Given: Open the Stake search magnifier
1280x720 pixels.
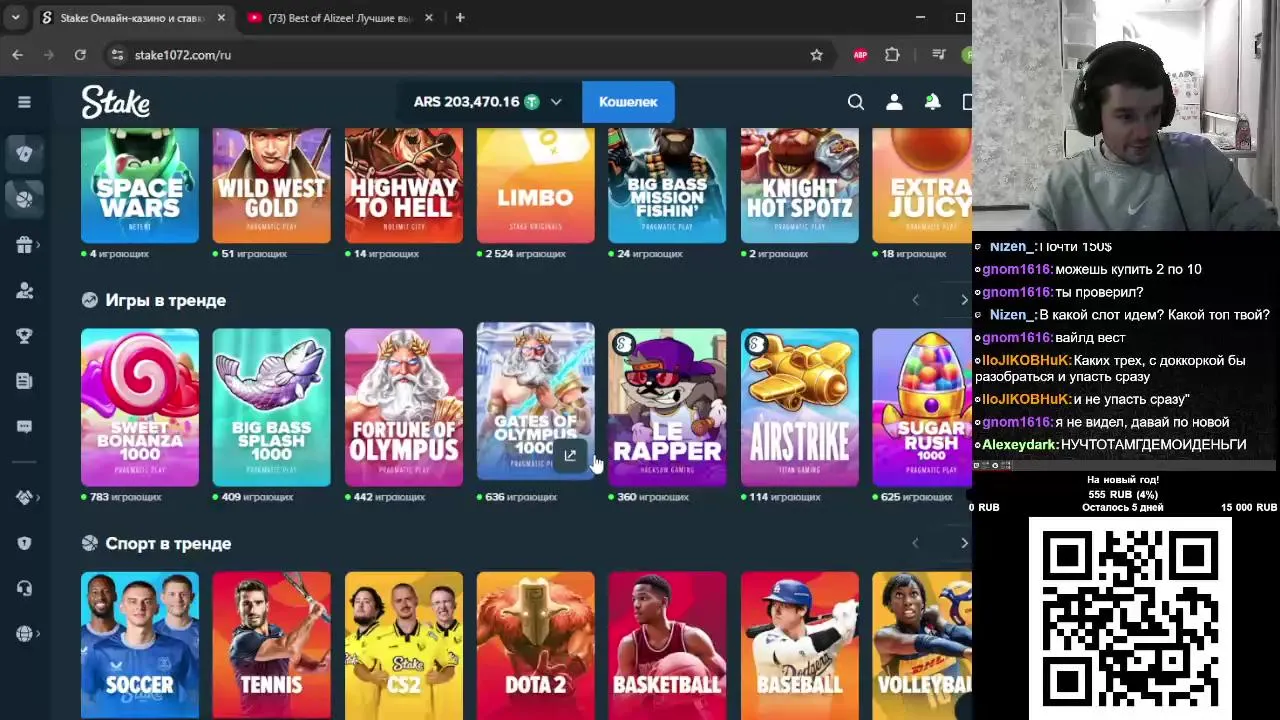Looking at the screenshot, I should click(856, 102).
